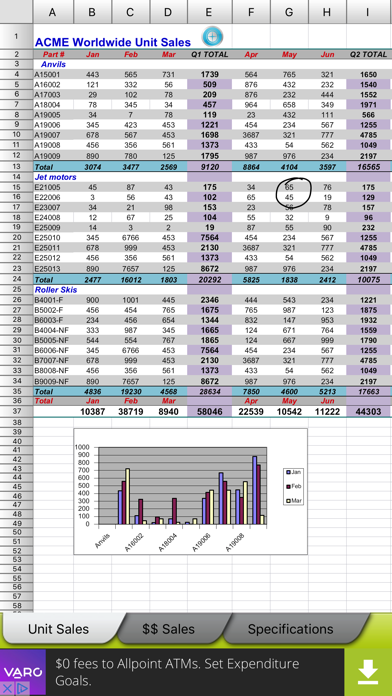392x696 pixels.
Task: Switch to the $$ Sales tab
Action: pos(168,629)
